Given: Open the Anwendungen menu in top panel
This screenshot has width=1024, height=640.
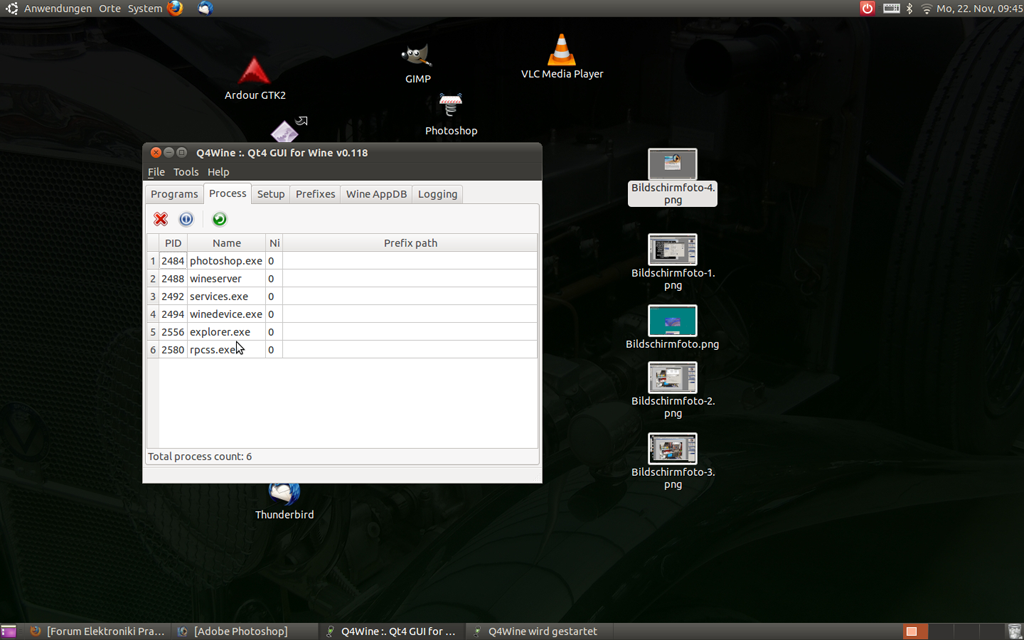Looking at the screenshot, I should pos(57,8).
